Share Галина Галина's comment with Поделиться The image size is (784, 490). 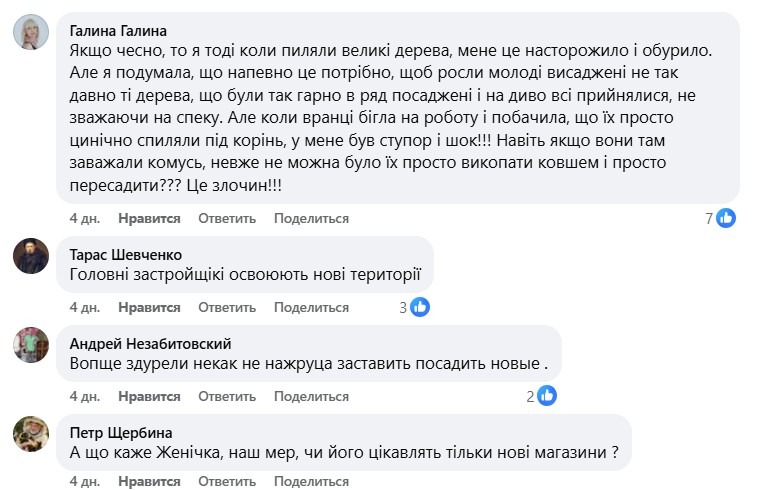pyautogui.click(x=311, y=218)
